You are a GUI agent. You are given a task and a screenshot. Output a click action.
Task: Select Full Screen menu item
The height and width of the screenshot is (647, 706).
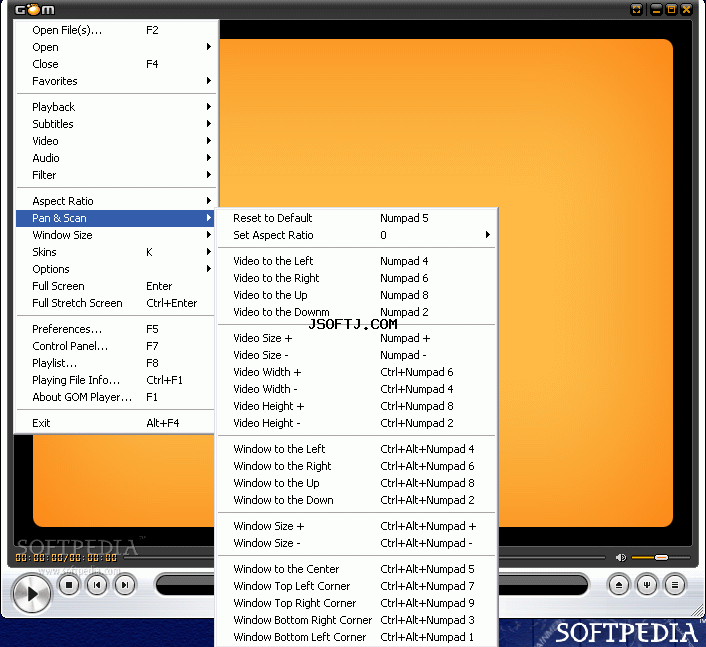tap(116, 286)
